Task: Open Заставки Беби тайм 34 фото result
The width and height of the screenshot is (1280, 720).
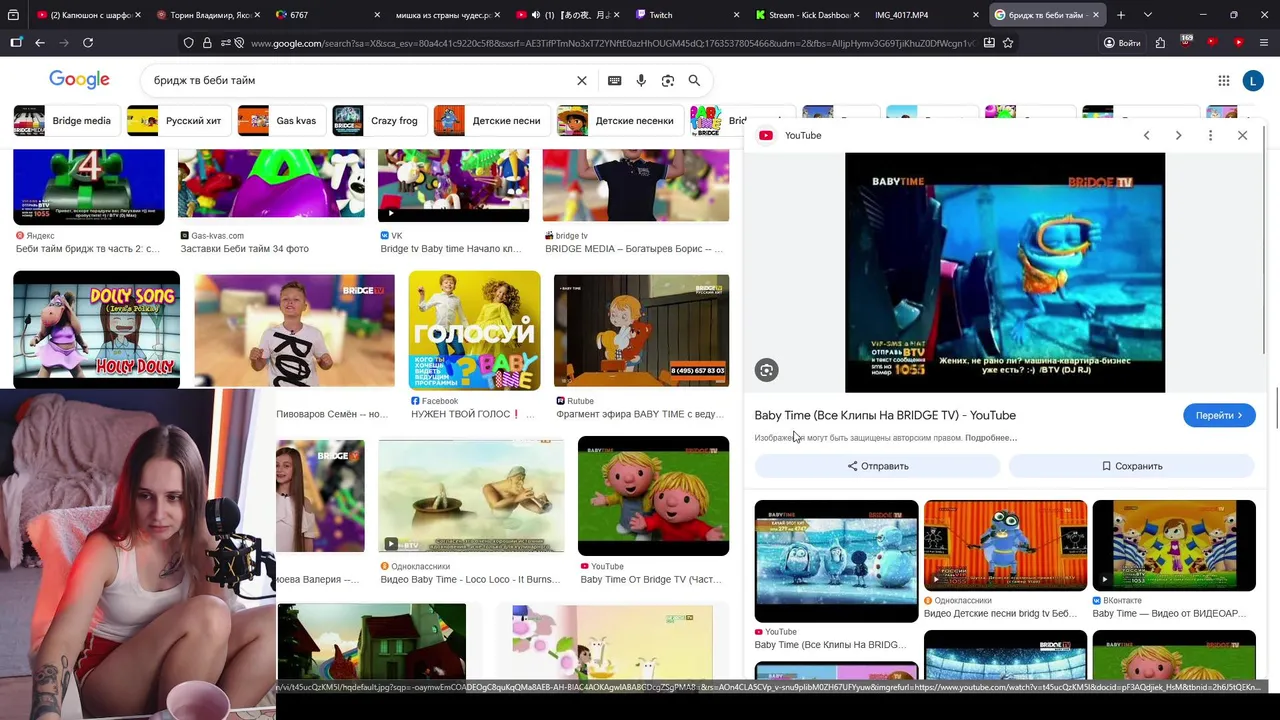Action: pyautogui.click(x=244, y=249)
